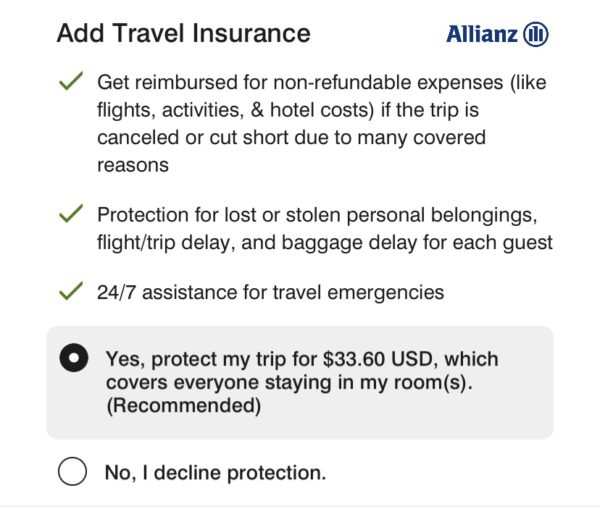600x509 pixels.
Task: Click the green checkmark beside reimbursement benefit
Action: [x=71, y=81]
